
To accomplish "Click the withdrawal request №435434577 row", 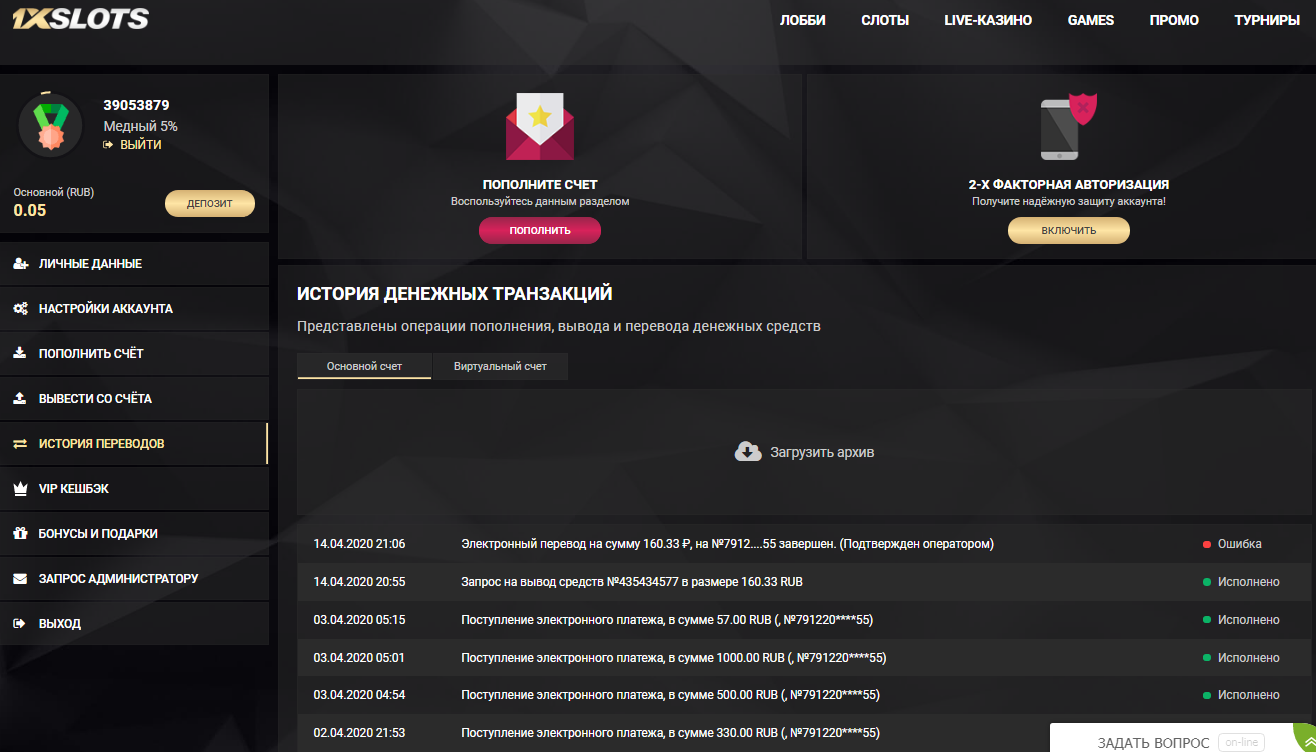I will pos(804,582).
